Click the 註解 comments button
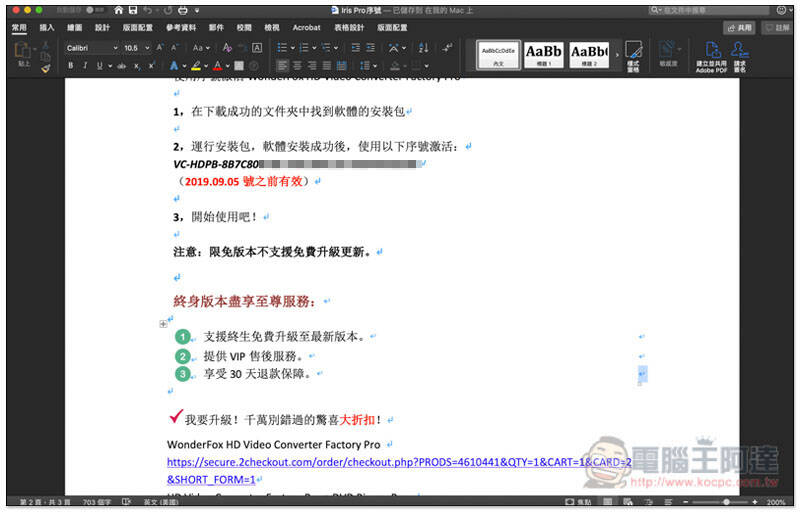 777,28
